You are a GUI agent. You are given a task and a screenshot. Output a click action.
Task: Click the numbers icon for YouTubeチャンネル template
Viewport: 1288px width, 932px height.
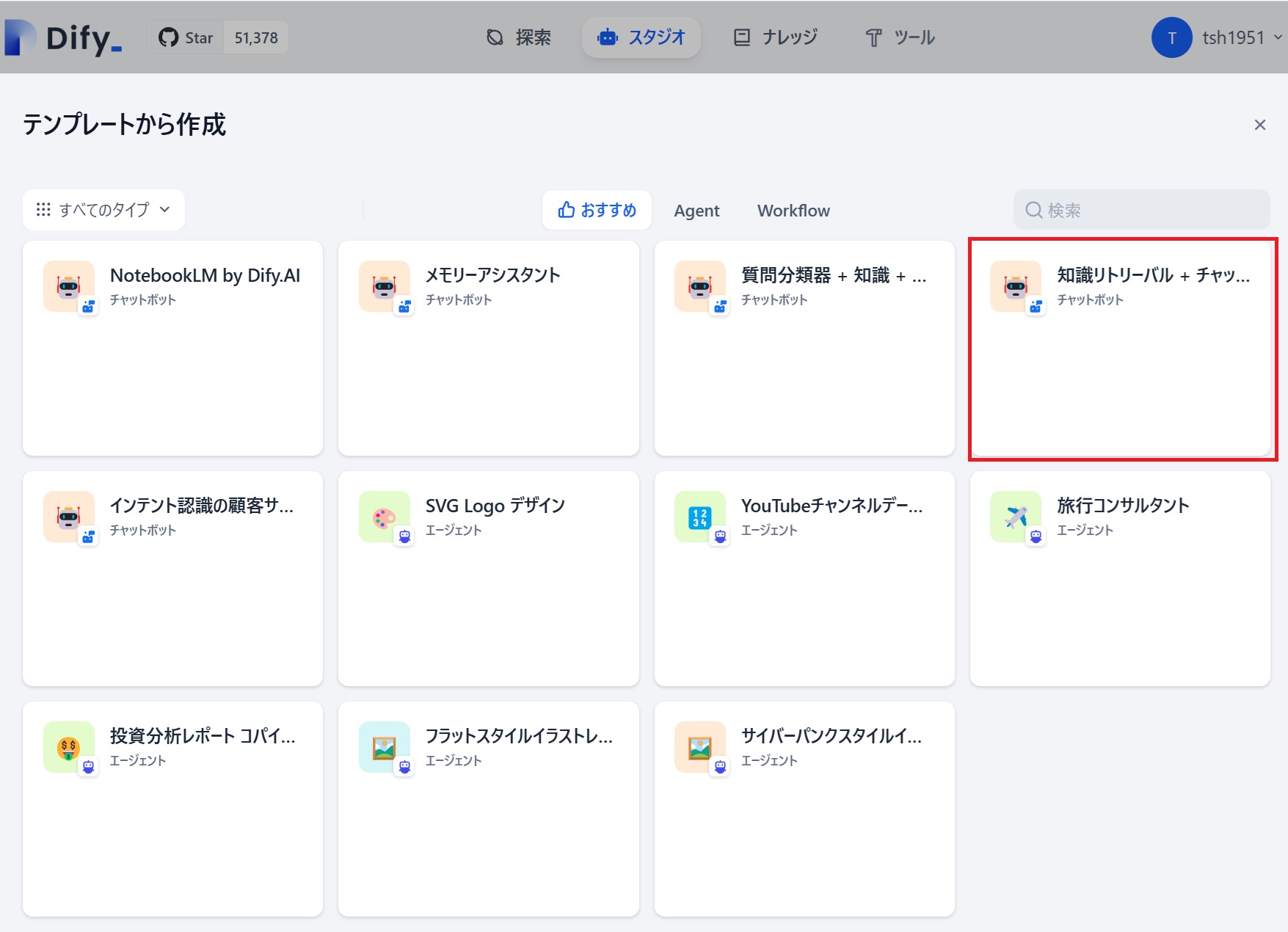[x=700, y=517]
